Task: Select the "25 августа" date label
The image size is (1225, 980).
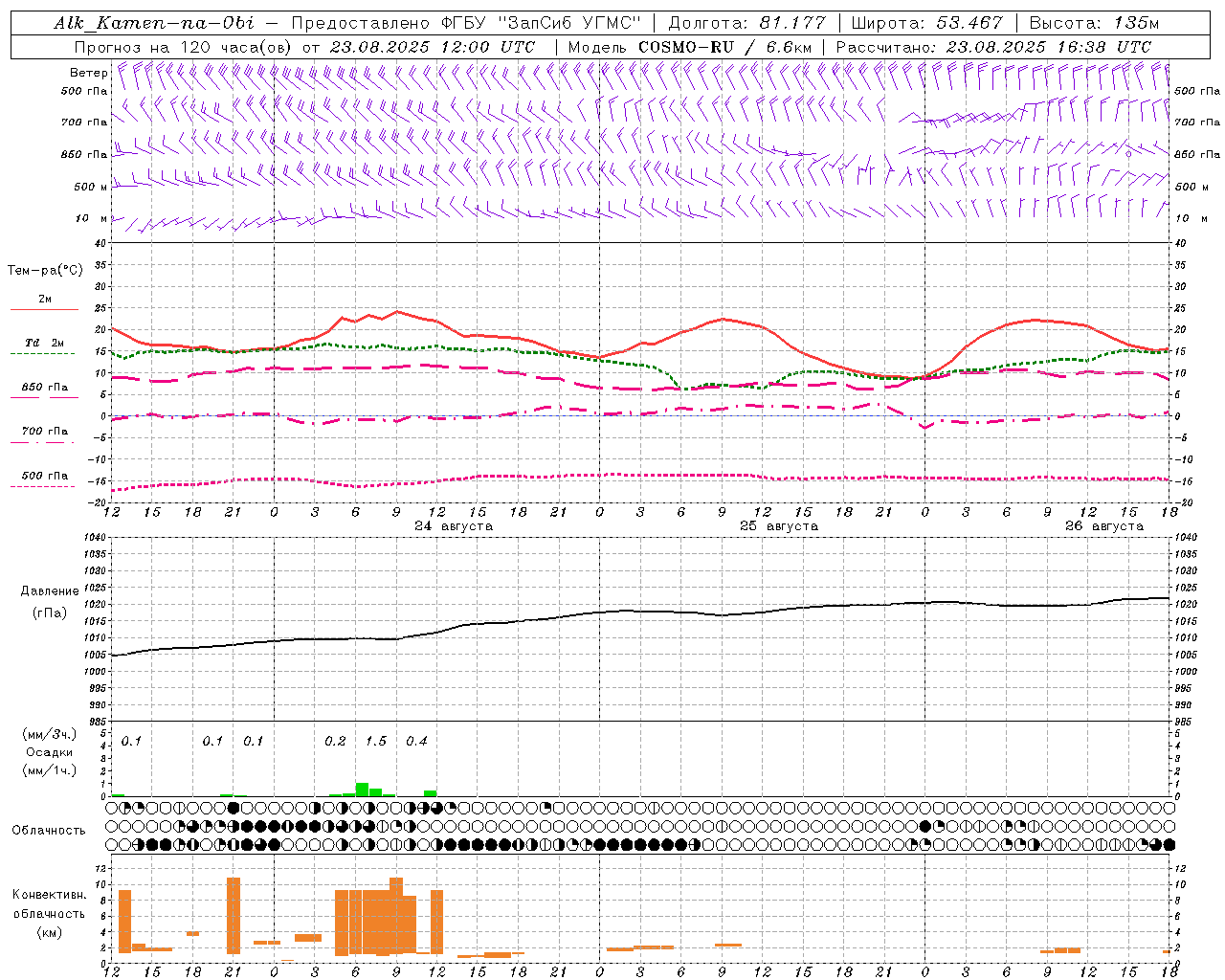Action: click(779, 526)
